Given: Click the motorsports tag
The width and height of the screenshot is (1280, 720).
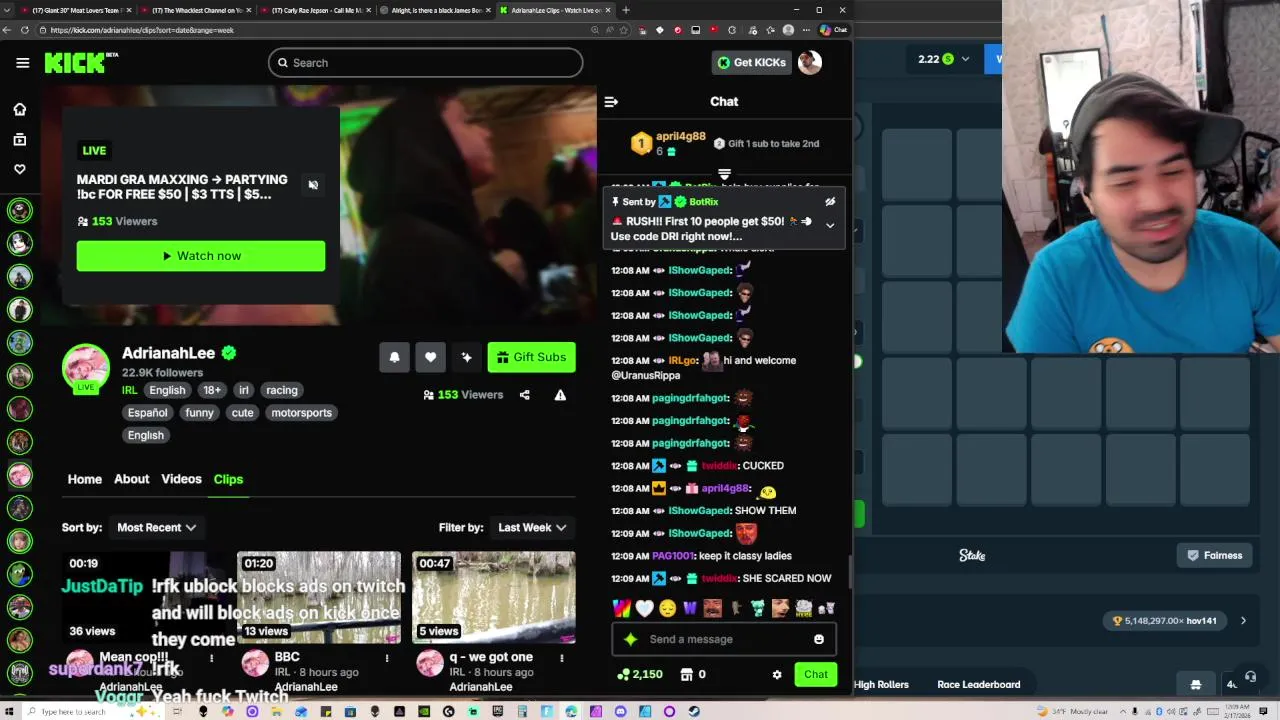Looking at the screenshot, I should [301, 412].
